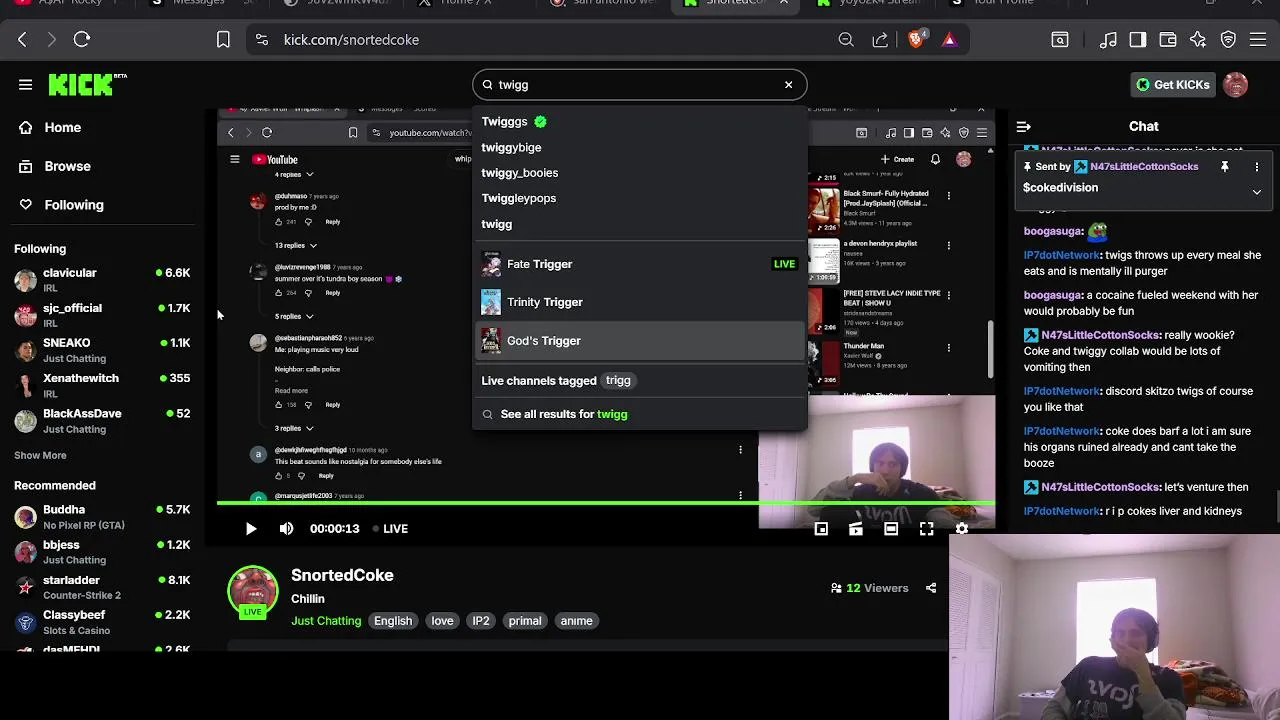The image size is (1280, 720).
Task: Open Brave Shields lion icon
Action: [916, 40]
